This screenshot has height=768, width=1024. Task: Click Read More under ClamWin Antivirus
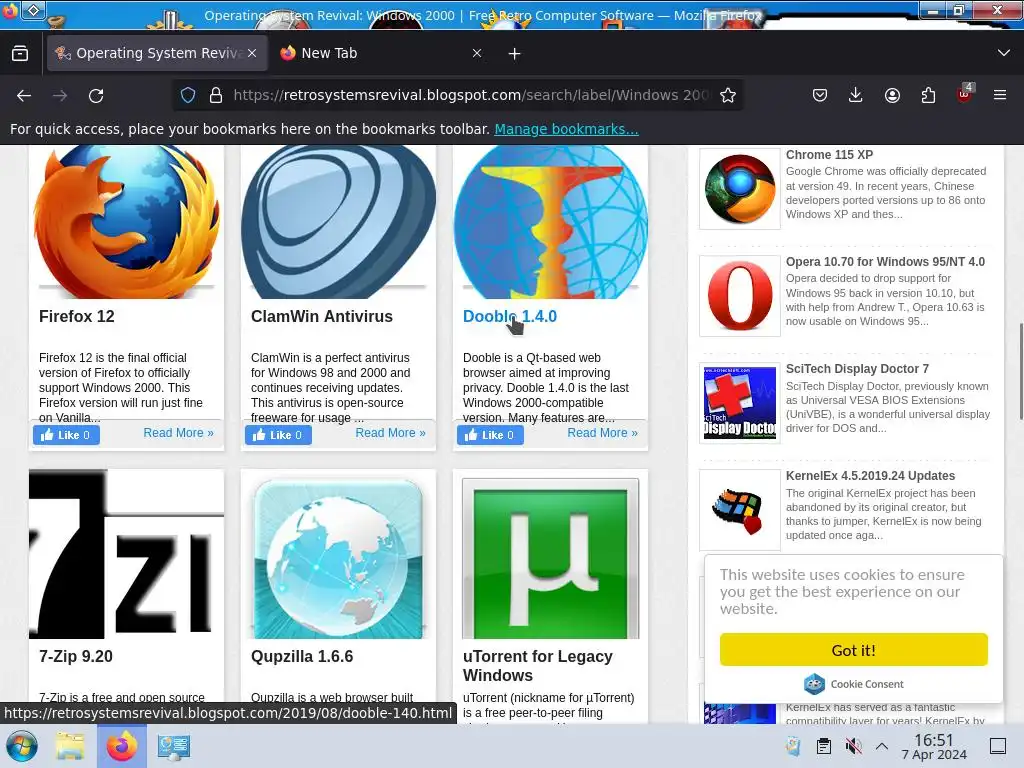391,433
